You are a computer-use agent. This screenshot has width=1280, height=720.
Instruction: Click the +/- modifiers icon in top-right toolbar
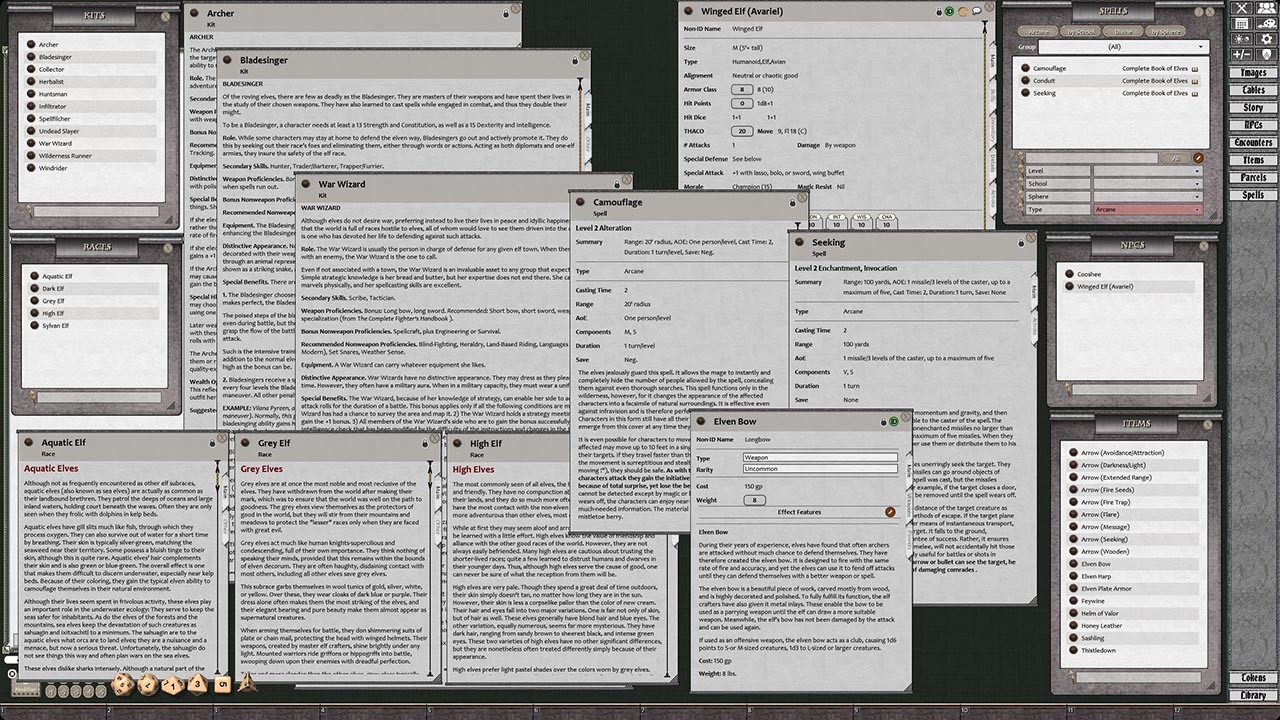[1242, 54]
